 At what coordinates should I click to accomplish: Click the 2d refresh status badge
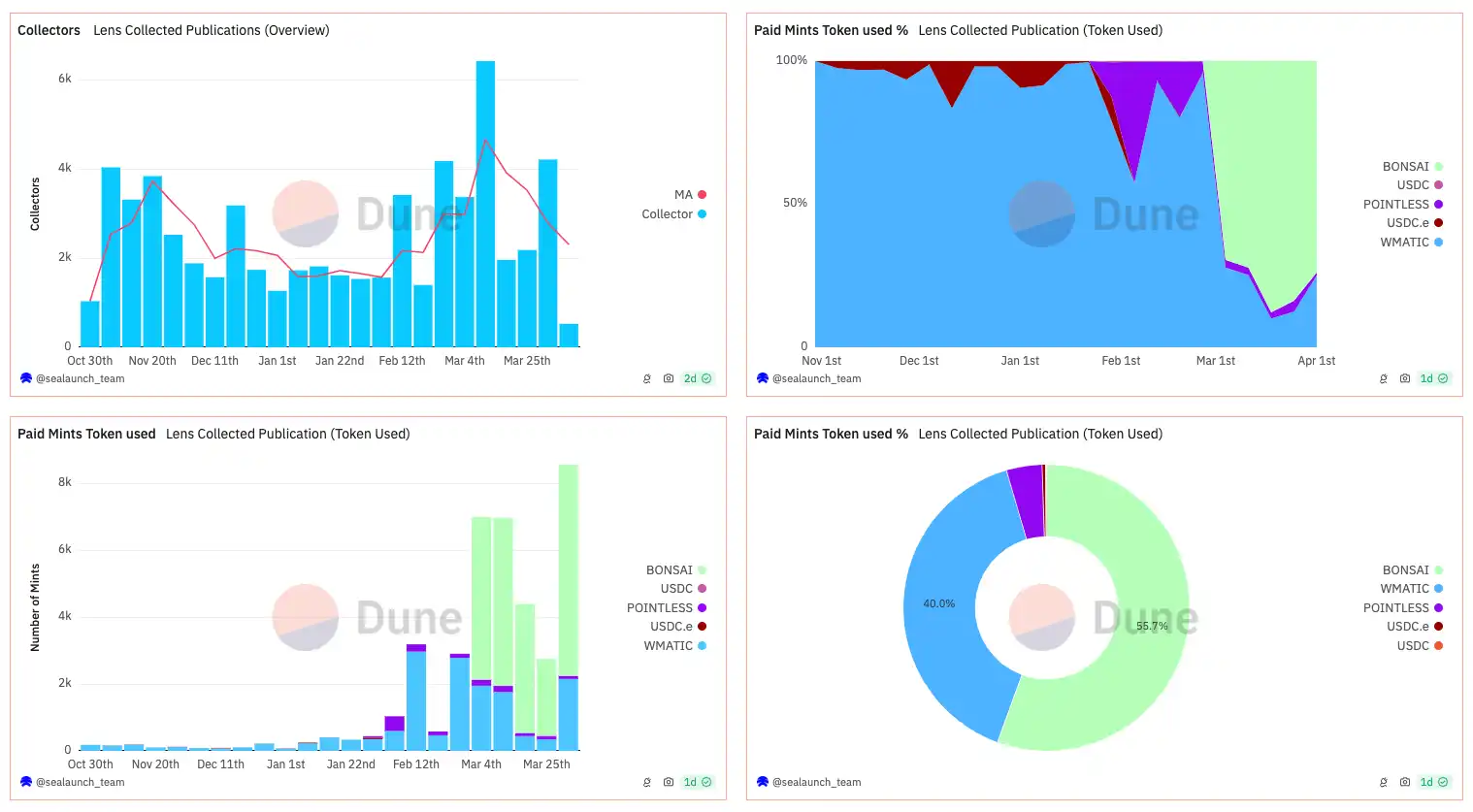click(x=697, y=378)
